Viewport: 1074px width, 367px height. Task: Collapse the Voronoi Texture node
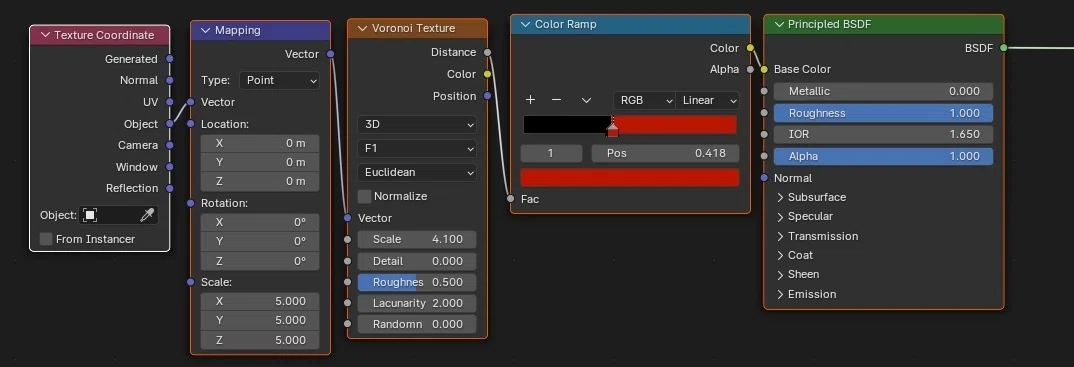click(x=362, y=28)
